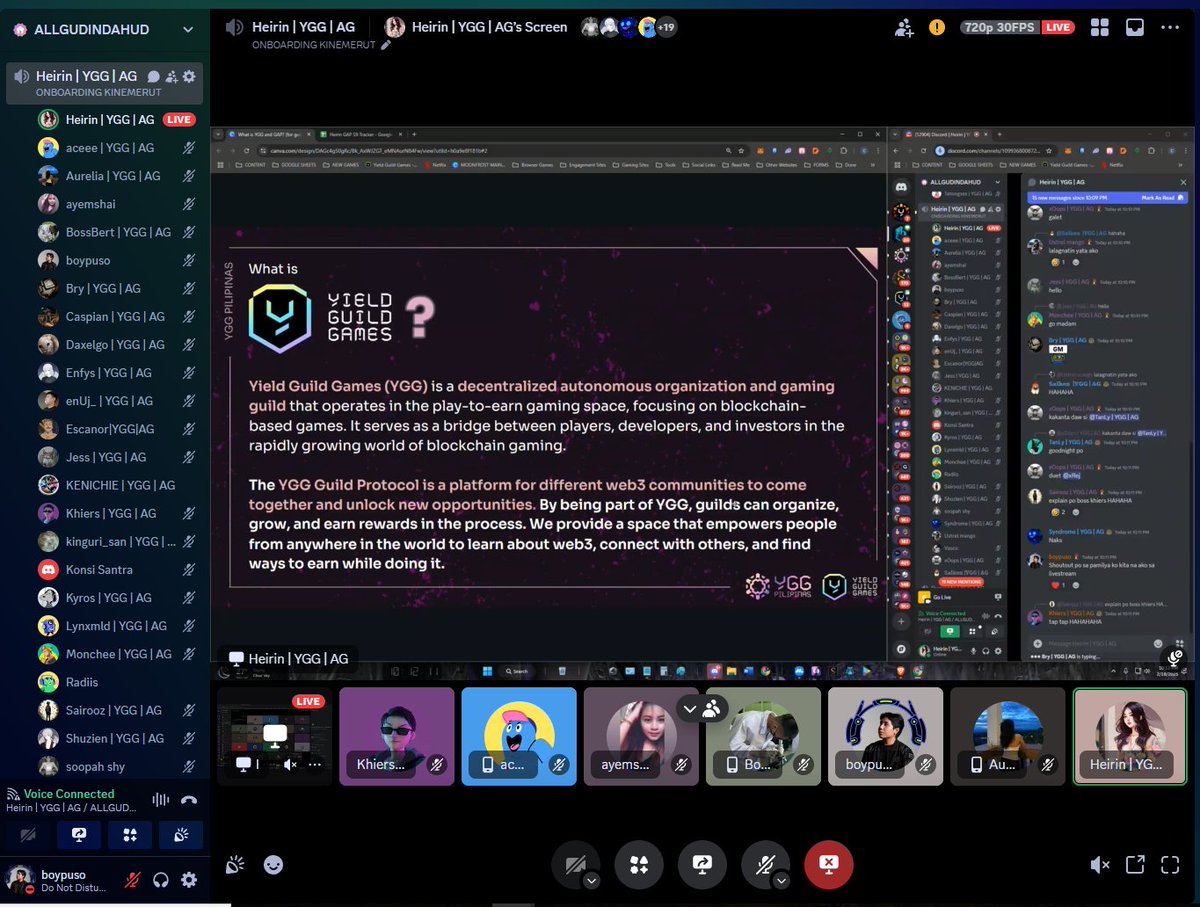Viewport: 1200px width, 907px height.
Task: Click the invite member icon in the top header
Action: pyautogui.click(x=904, y=28)
